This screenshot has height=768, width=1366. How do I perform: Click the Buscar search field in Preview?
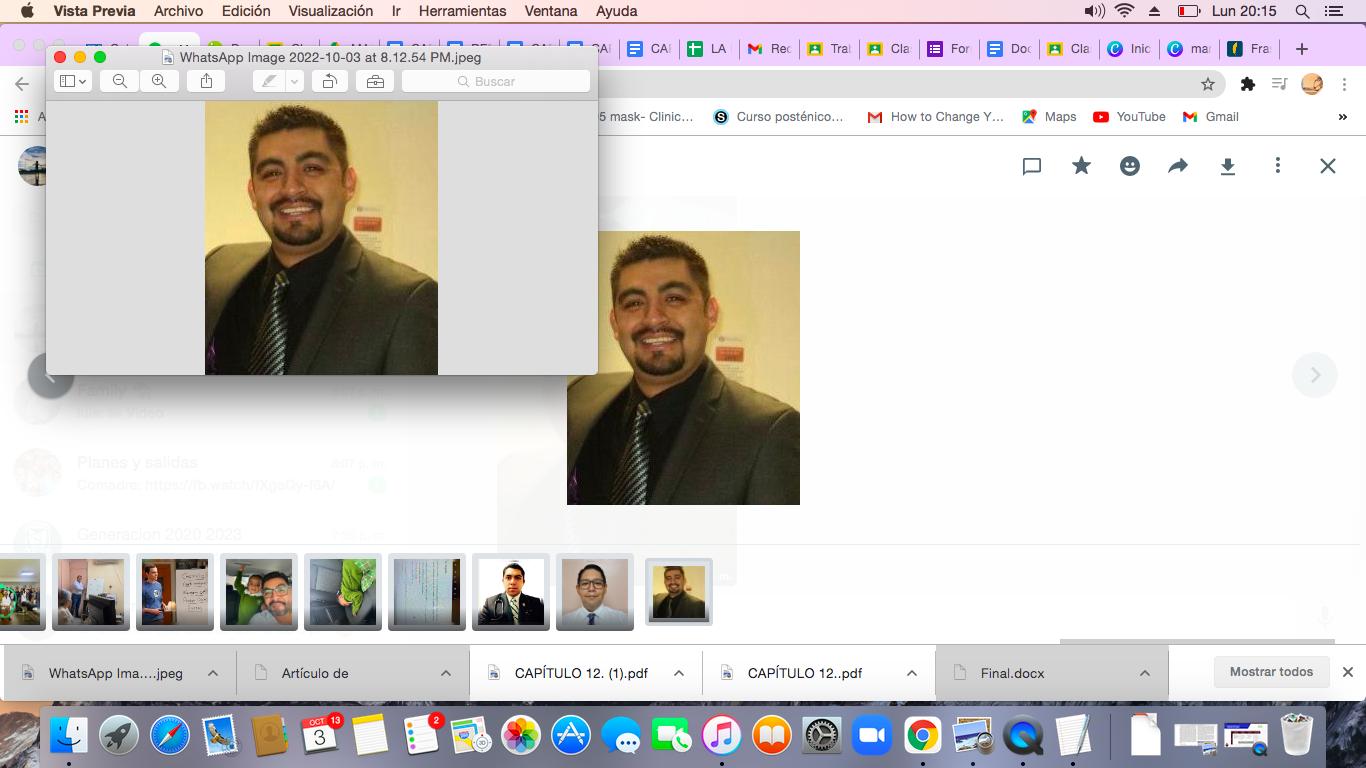496,81
